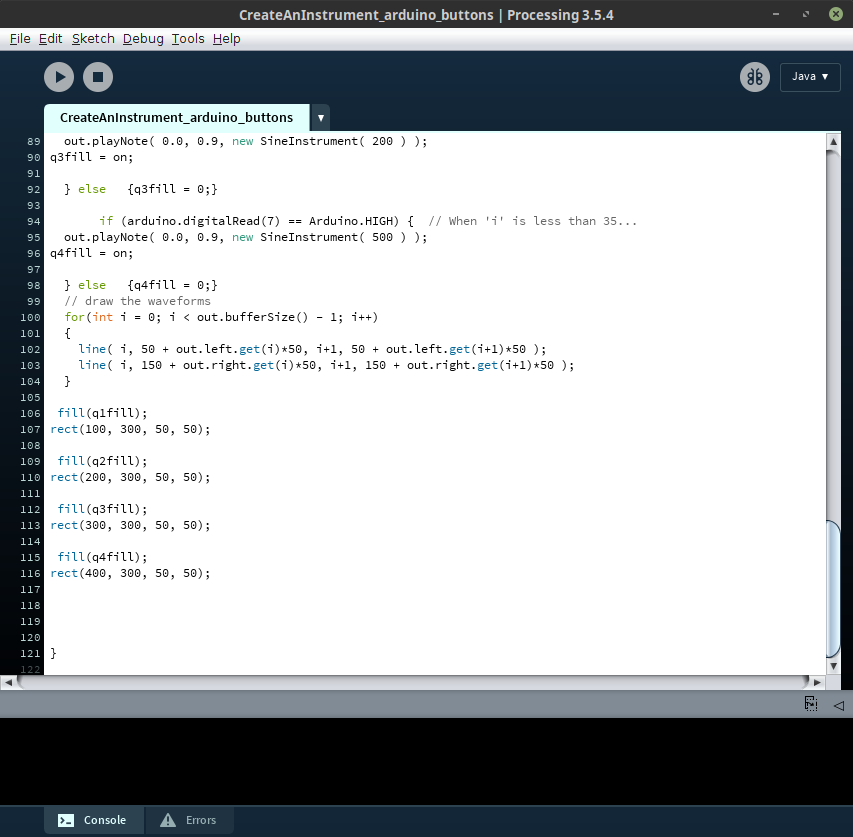The image size is (853, 837).
Task: Click 'SineInstrument( 500 )' on line 95
Action: pyautogui.click(x=333, y=237)
